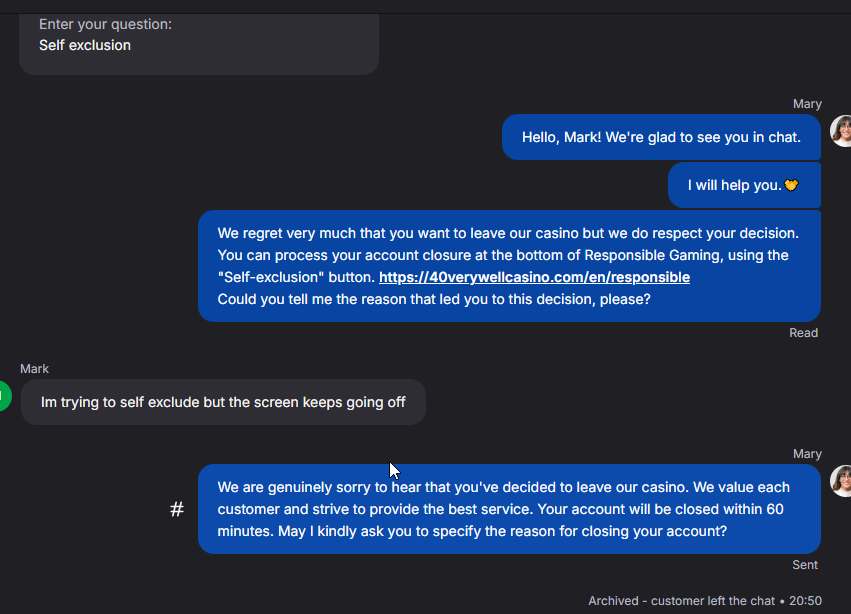Select the "Hello, Mark!" greeting bubble
Screen dimensions: 851x614
[x=661, y=137]
